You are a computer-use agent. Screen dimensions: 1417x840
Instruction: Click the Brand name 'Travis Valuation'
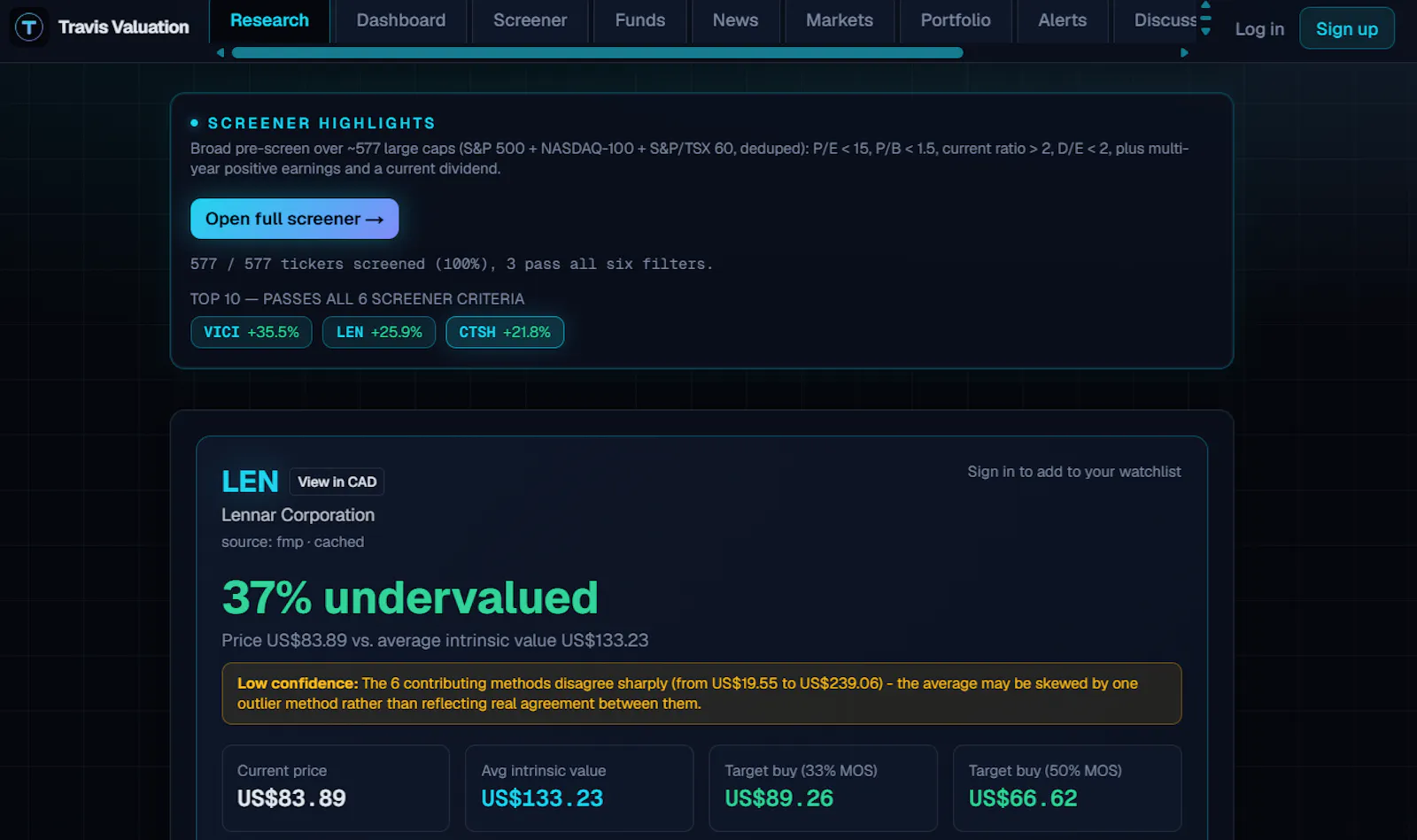click(x=123, y=27)
